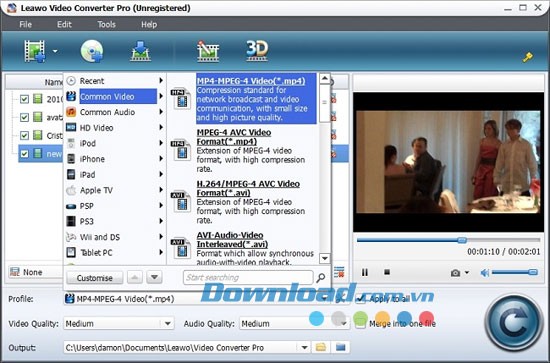
Task: Click the search magnifier icon
Action: pyautogui.click(x=321, y=278)
